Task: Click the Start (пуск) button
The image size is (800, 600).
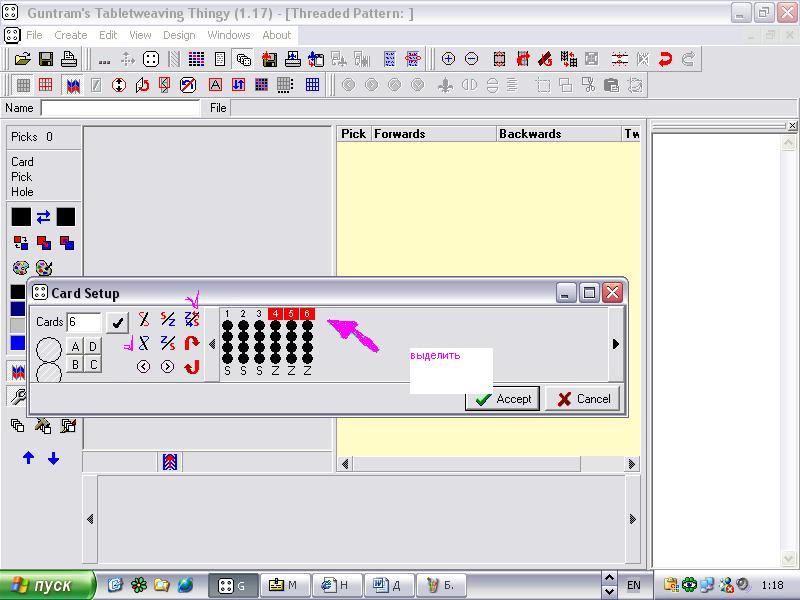Action: click(x=48, y=585)
